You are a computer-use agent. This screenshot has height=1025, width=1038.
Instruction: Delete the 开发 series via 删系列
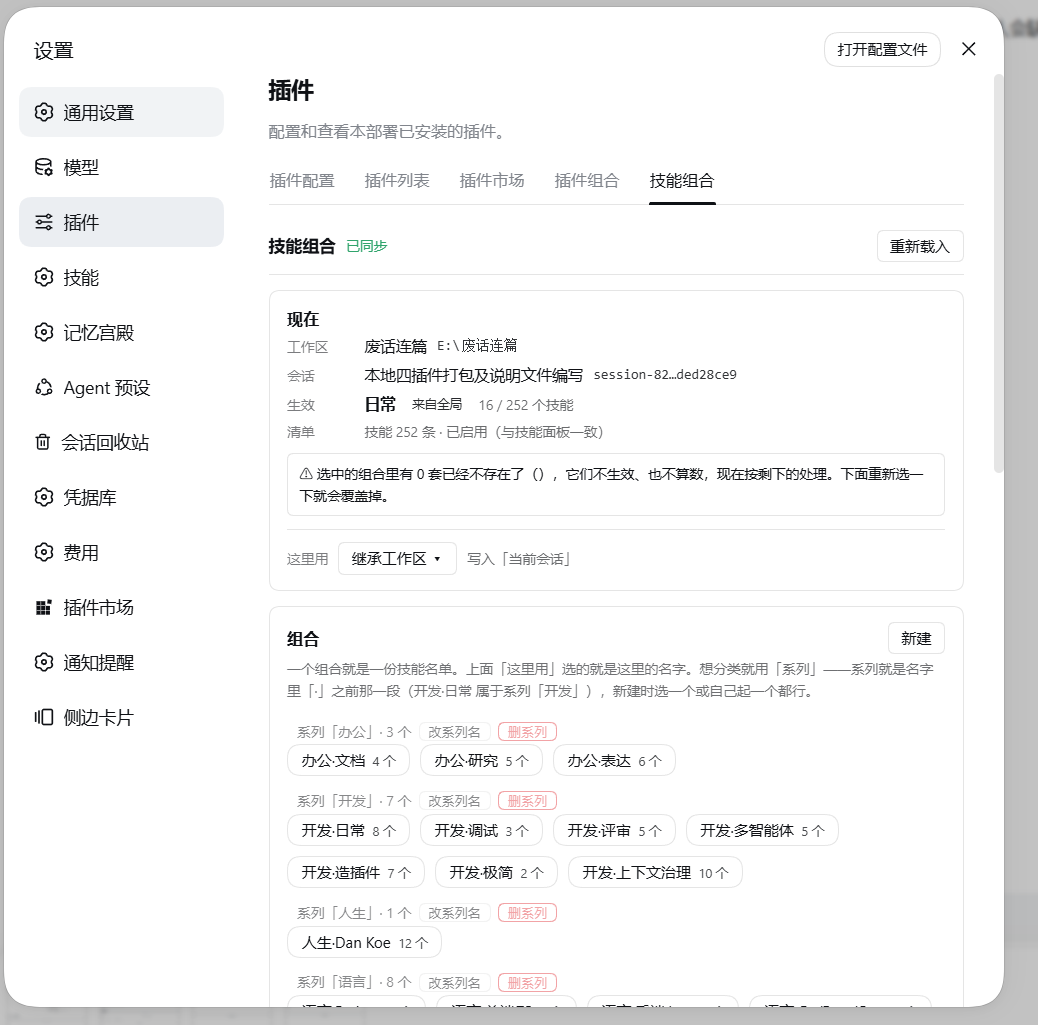point(528,801)
